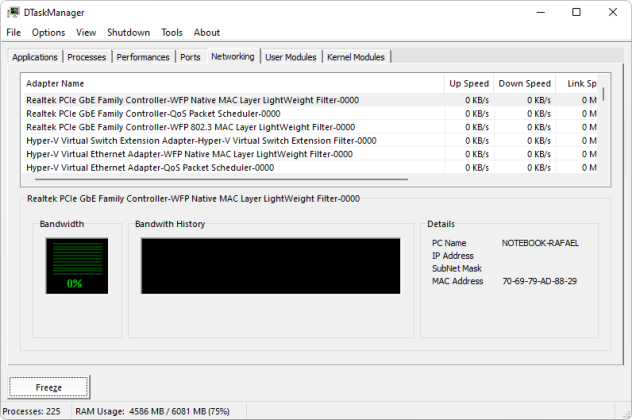
Task: Sort by Adapter Name column header
Action: point(233,83)
